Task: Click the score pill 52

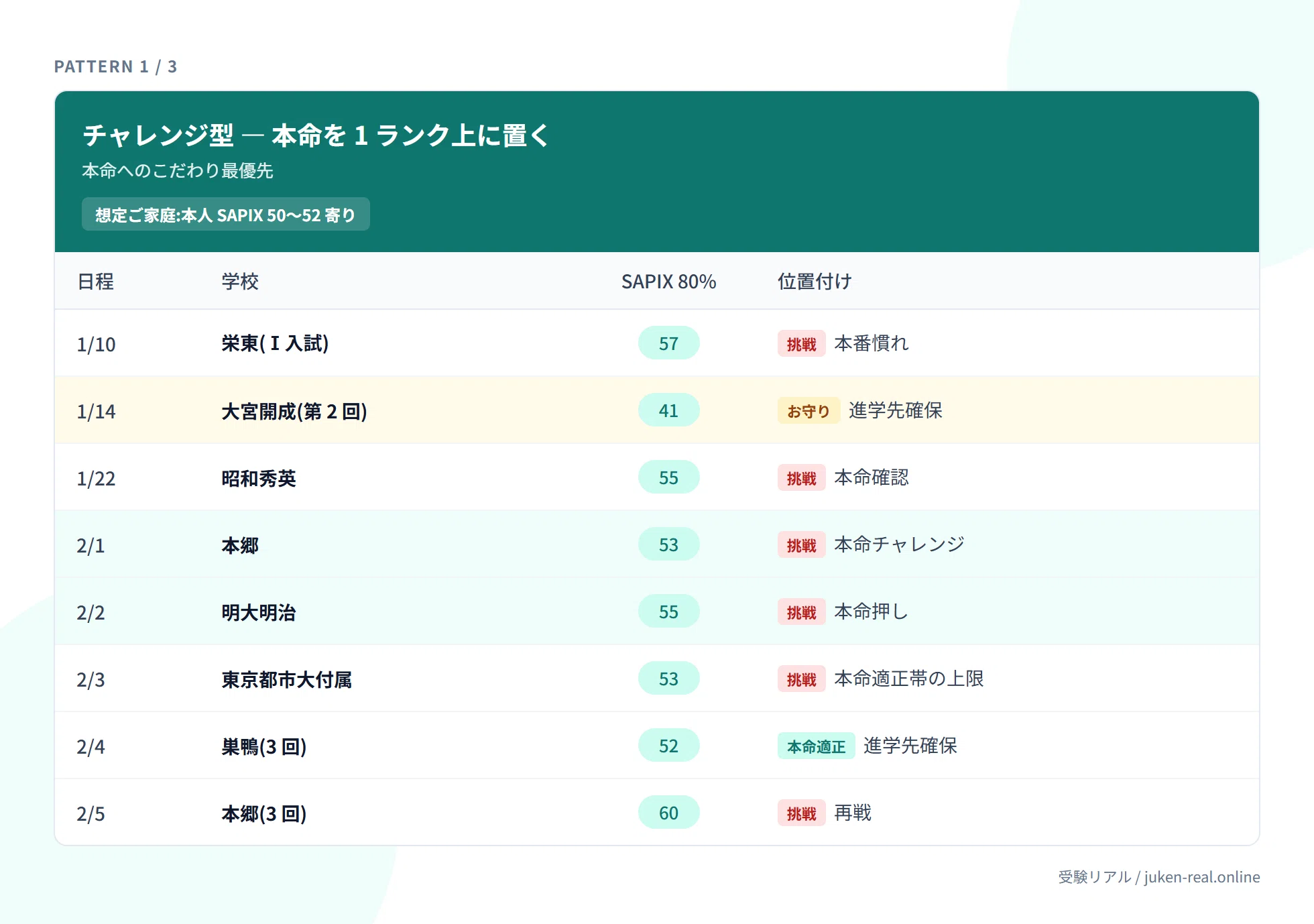Action: (x=668, y=746)
